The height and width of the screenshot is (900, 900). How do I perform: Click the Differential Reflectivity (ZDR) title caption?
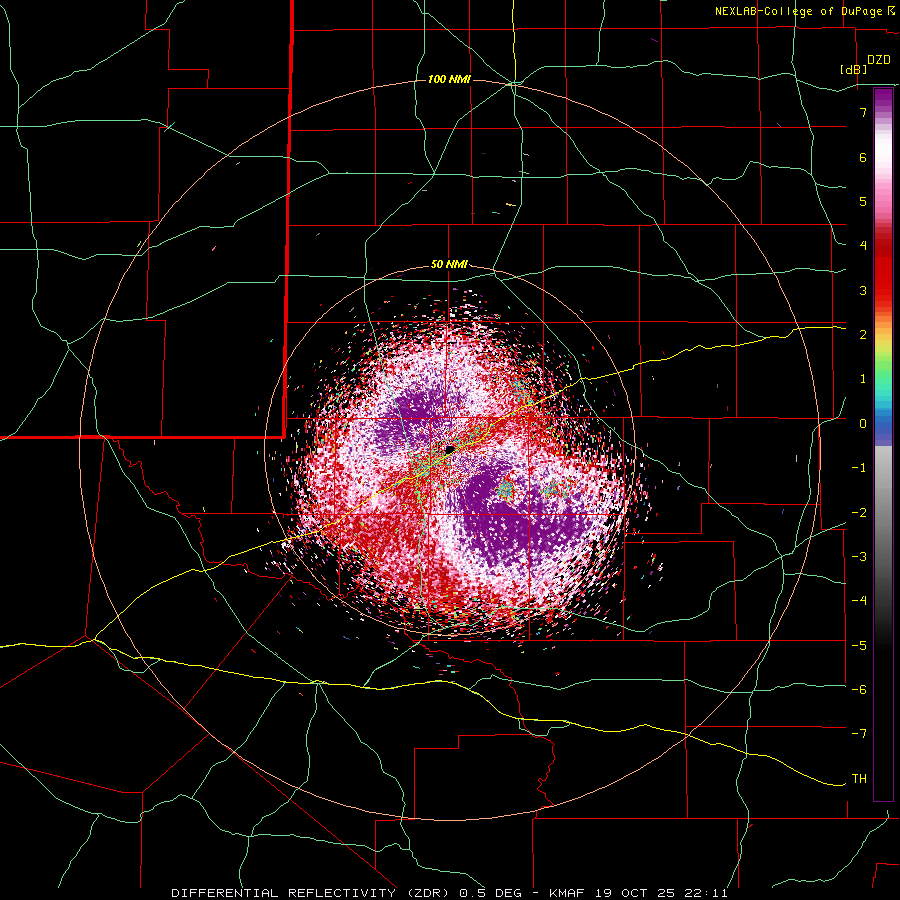point(449,893)
